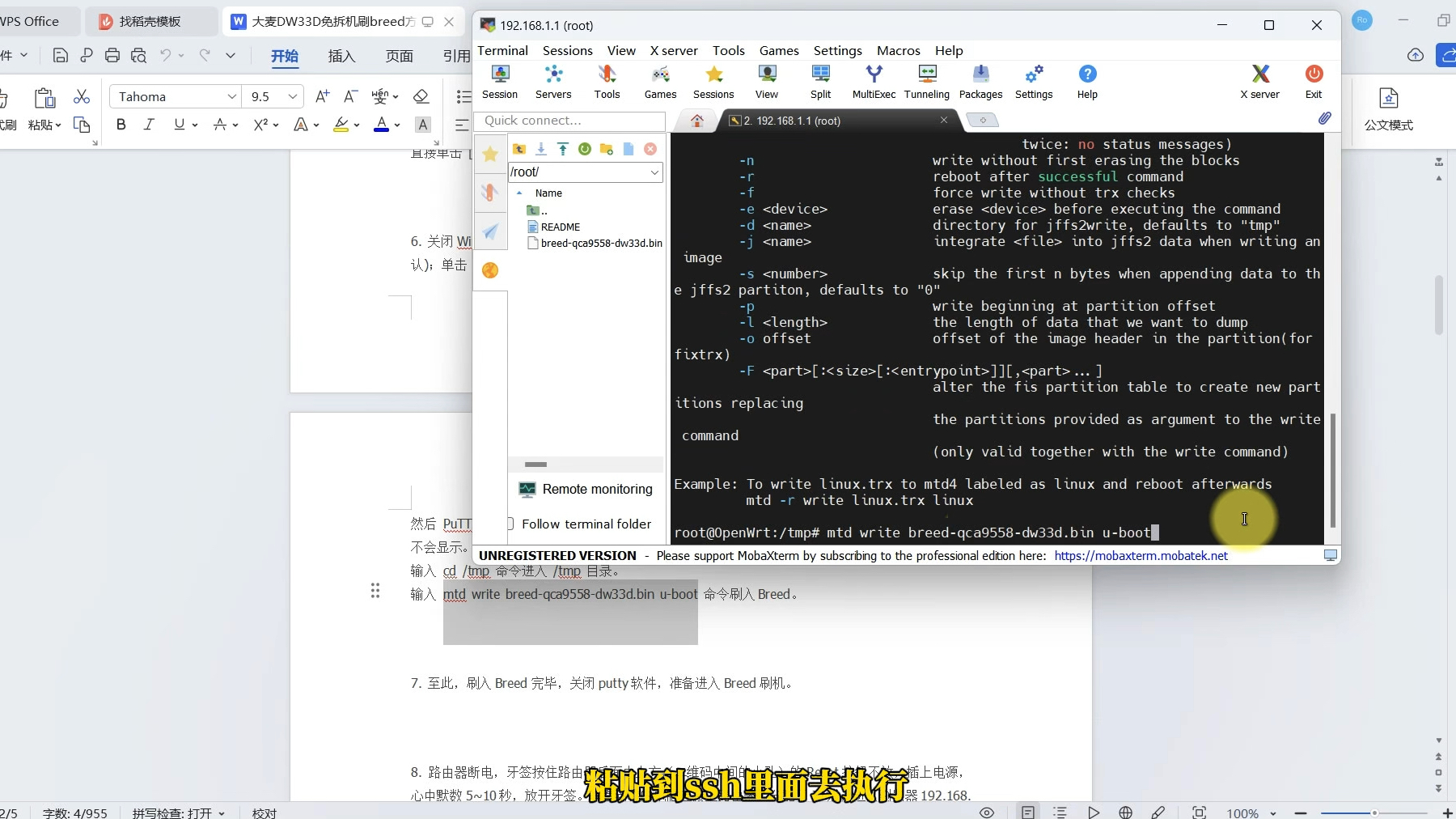This screenshot has height=819, width=1456.
Task: Click the upload file icon in SFTP panel
Action: [x=563, y=149]
